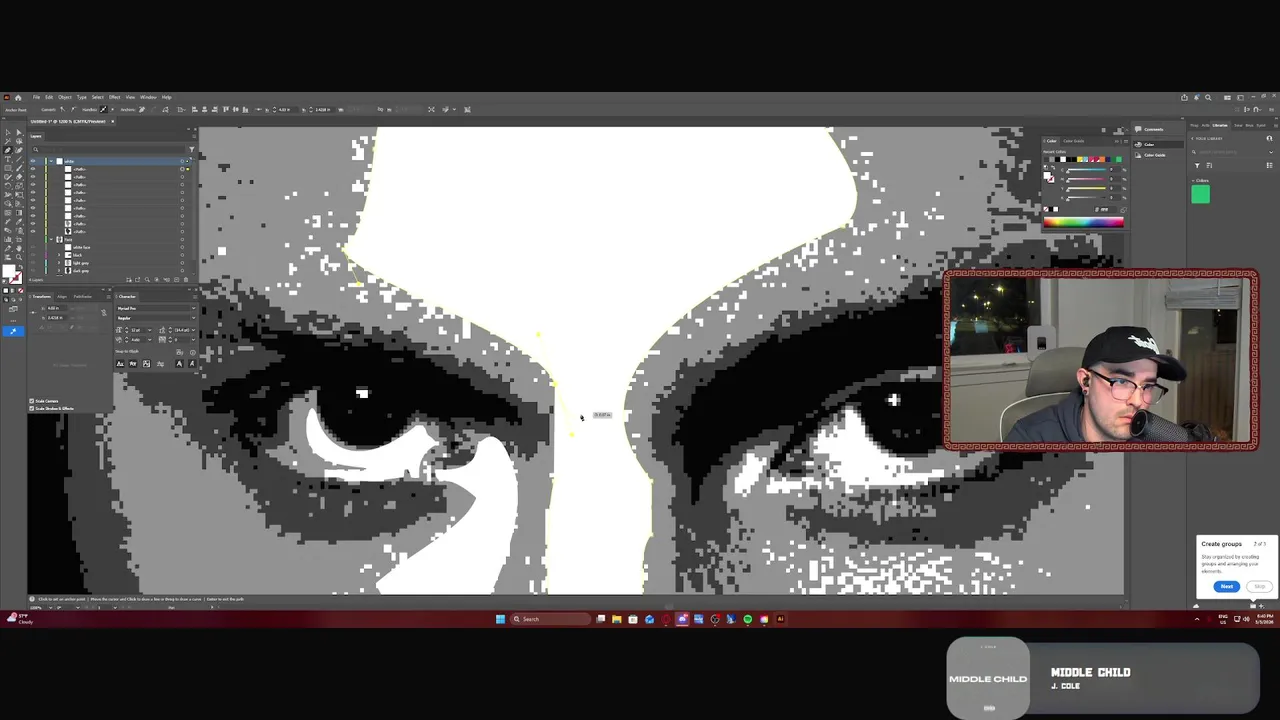Toggle the Scale Corners checkbox
This screenshot has height=720, width=1280.
pos(31,401)
